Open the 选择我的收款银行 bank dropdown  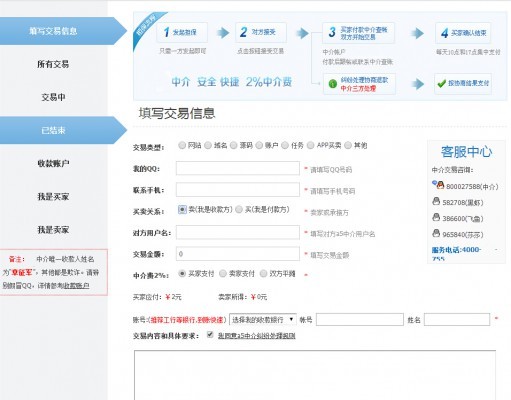click(x=263, y=319)
